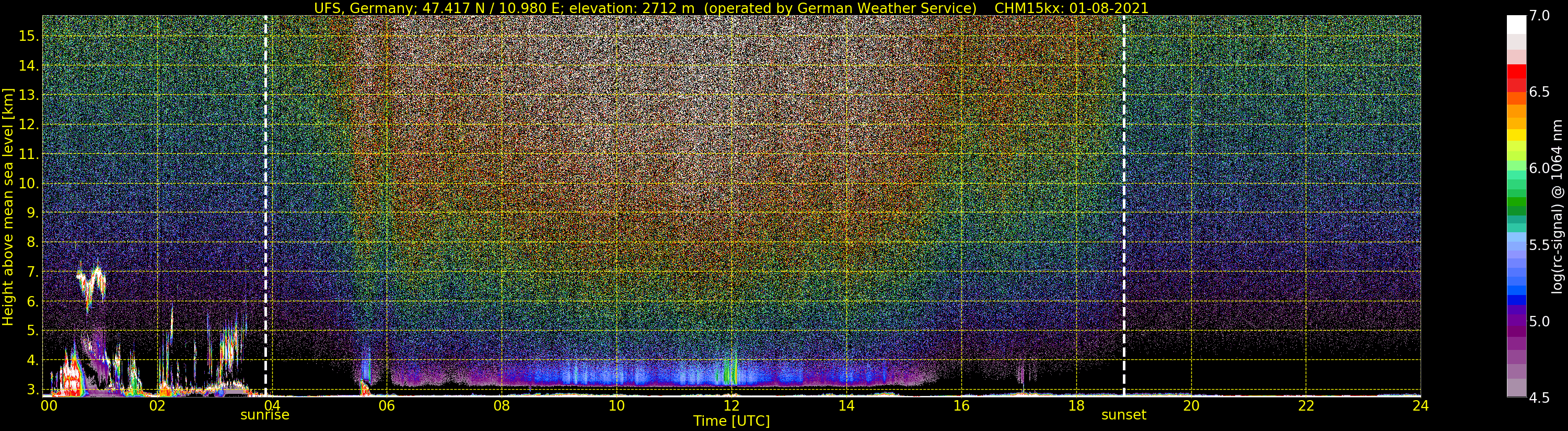Click the '10' time tick label

(617, 405)
